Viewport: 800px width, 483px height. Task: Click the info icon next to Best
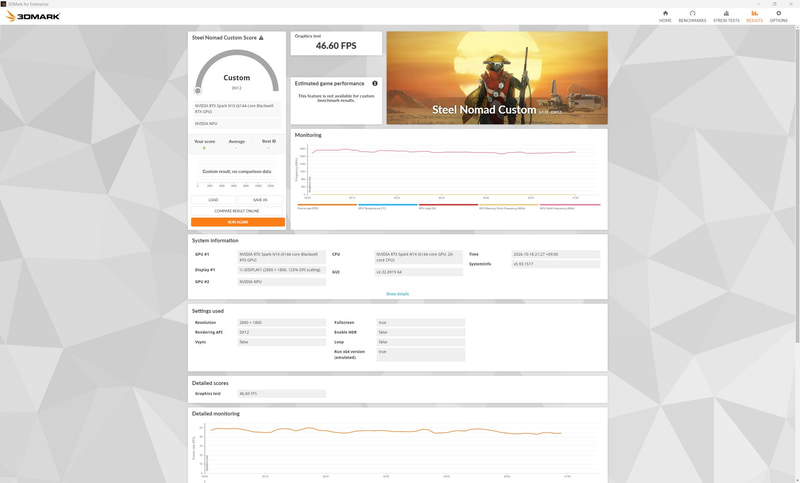point(274,141)
